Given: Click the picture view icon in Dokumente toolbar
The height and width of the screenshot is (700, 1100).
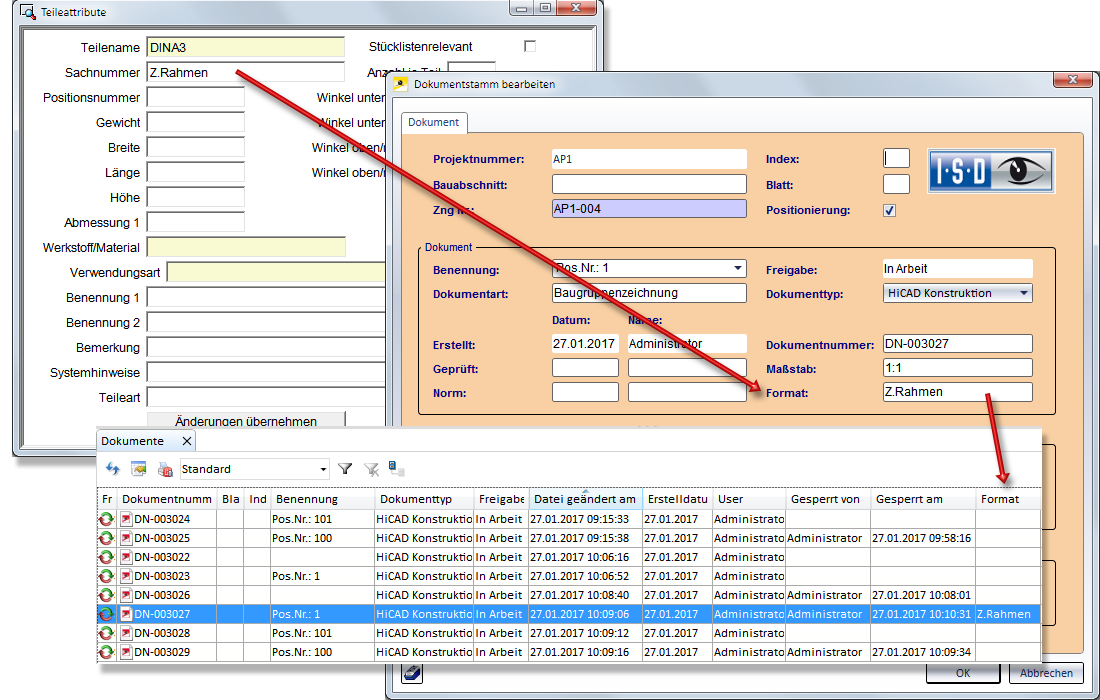Looking at the screenshot, I should tap(139, 468).
